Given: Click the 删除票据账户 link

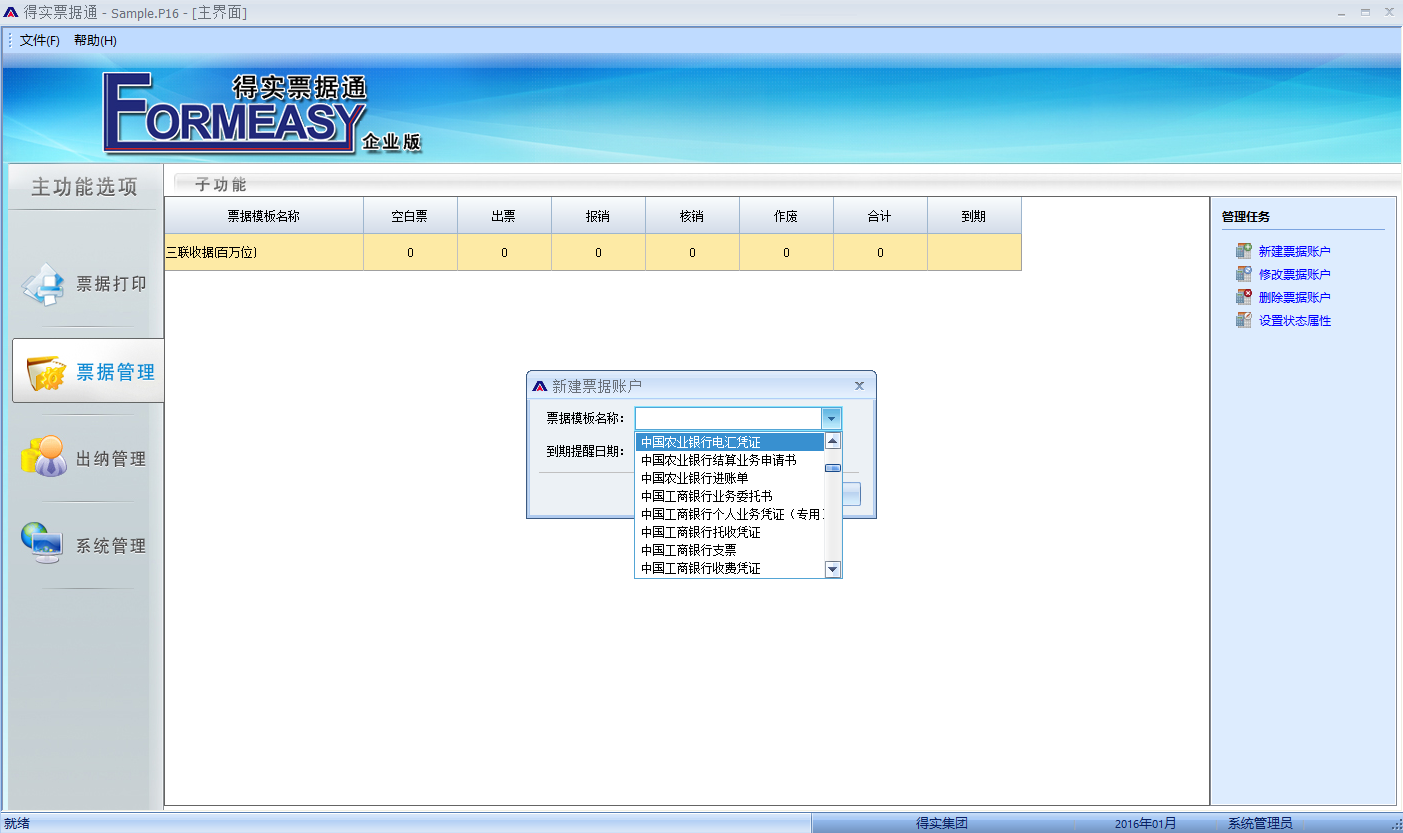Looking at the screenshot, I should click(1294, 297).
